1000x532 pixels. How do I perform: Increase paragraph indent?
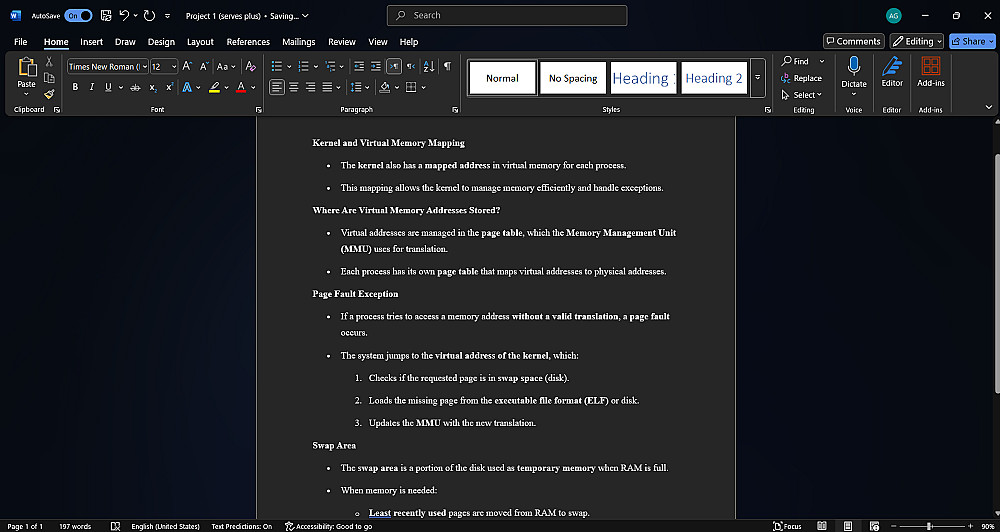tap(376, 66)
